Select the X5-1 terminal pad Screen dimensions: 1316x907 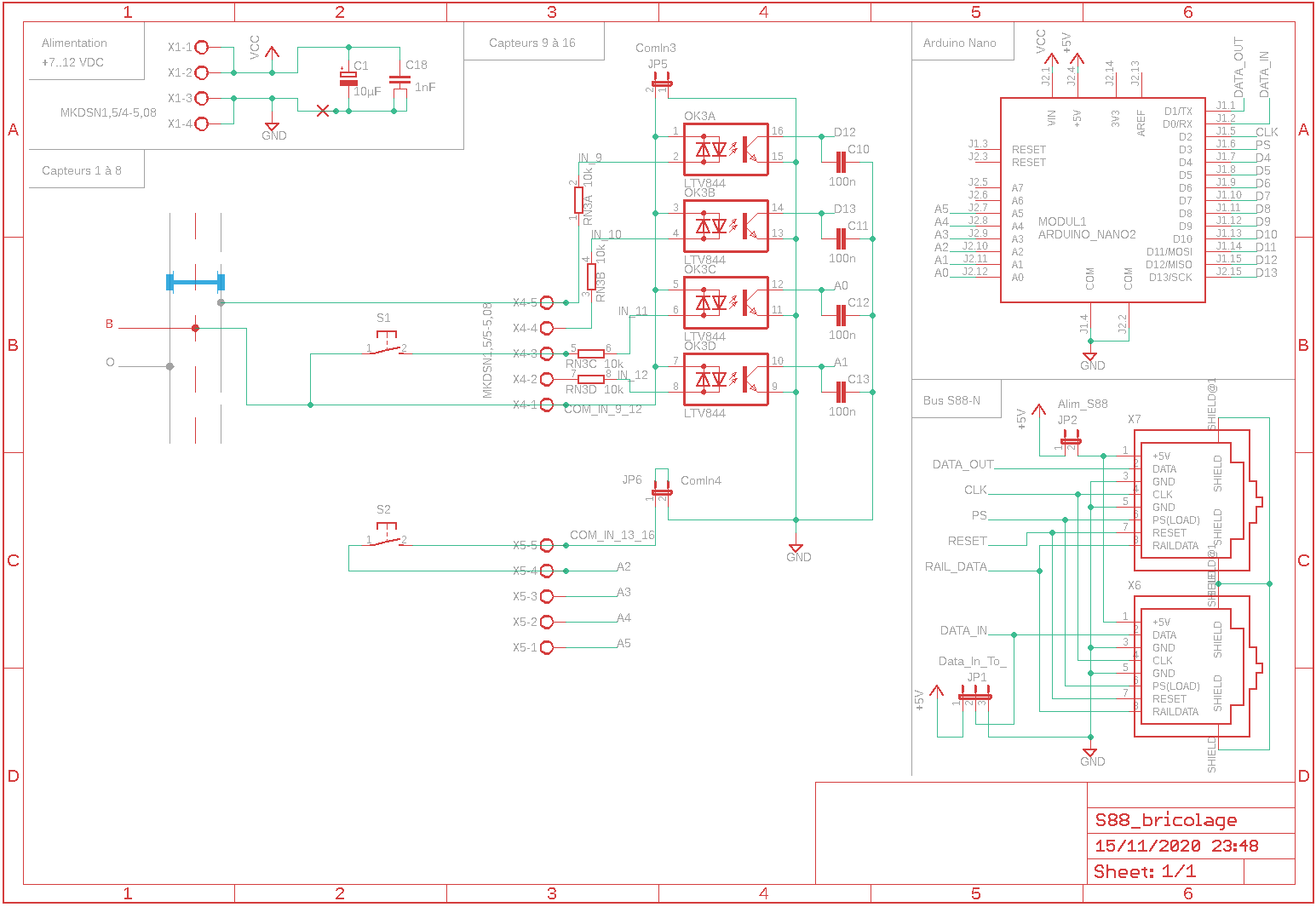click(x=546, y=647)
